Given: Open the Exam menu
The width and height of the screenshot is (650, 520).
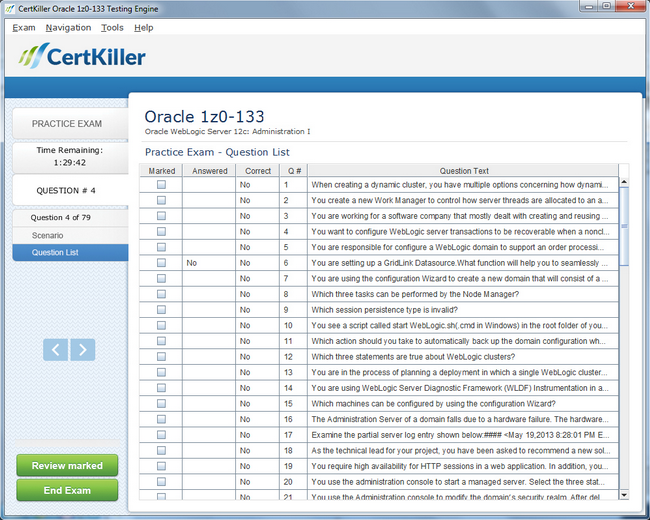Looking at the screenshot, I should point(24,28).
